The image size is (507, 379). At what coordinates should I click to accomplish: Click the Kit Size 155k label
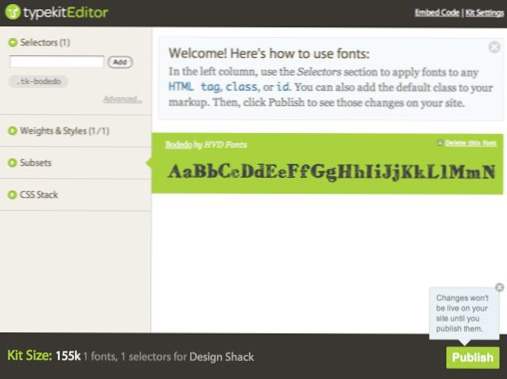point(44,356)
